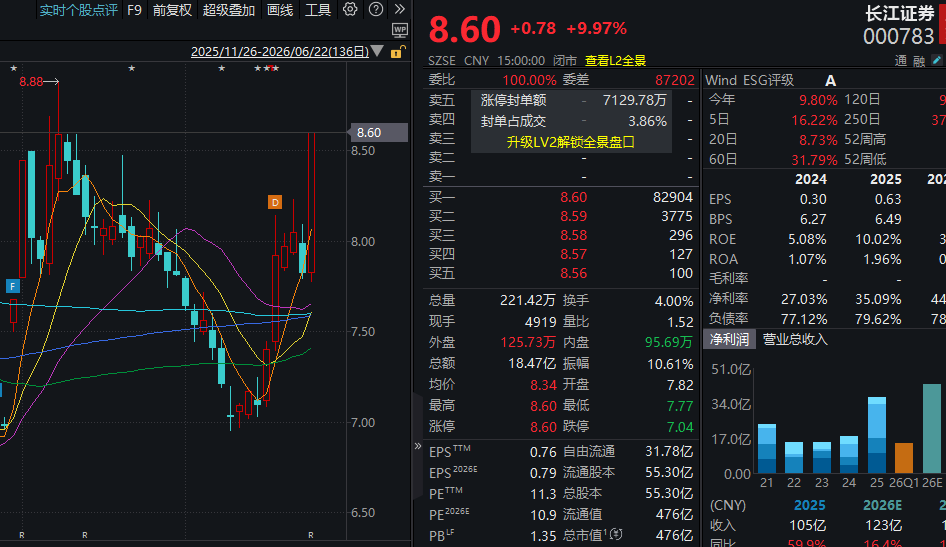Open the 查看L2全景 link
This screenshot has width=946, height=547.
[615, 60]
